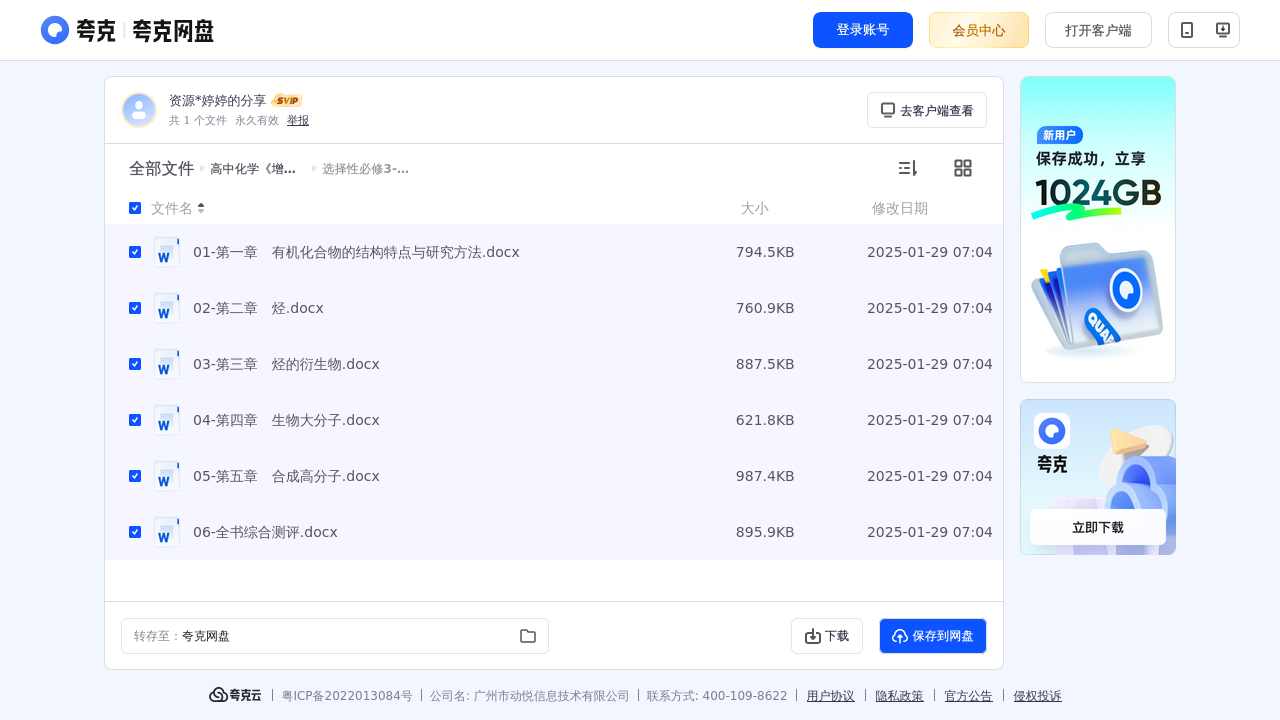Uncheck 05-第五章 合成高分子 checkbox
1280x720 pixels.
(135, 476)
